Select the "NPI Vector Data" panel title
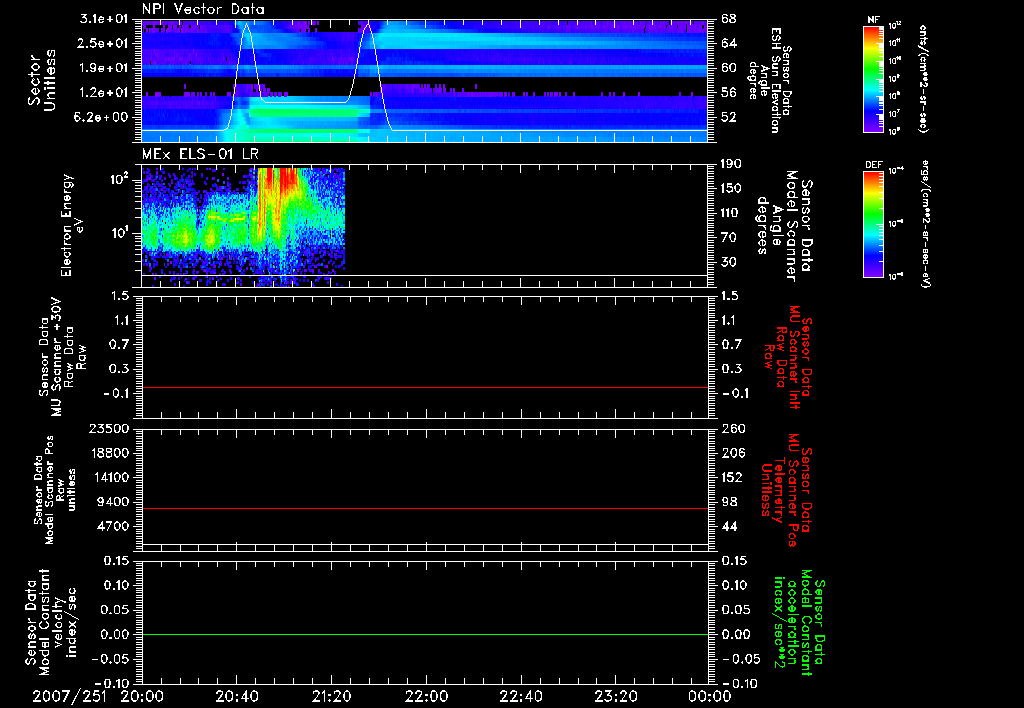This screenshot has height=708, width=1024. [204, 9]
